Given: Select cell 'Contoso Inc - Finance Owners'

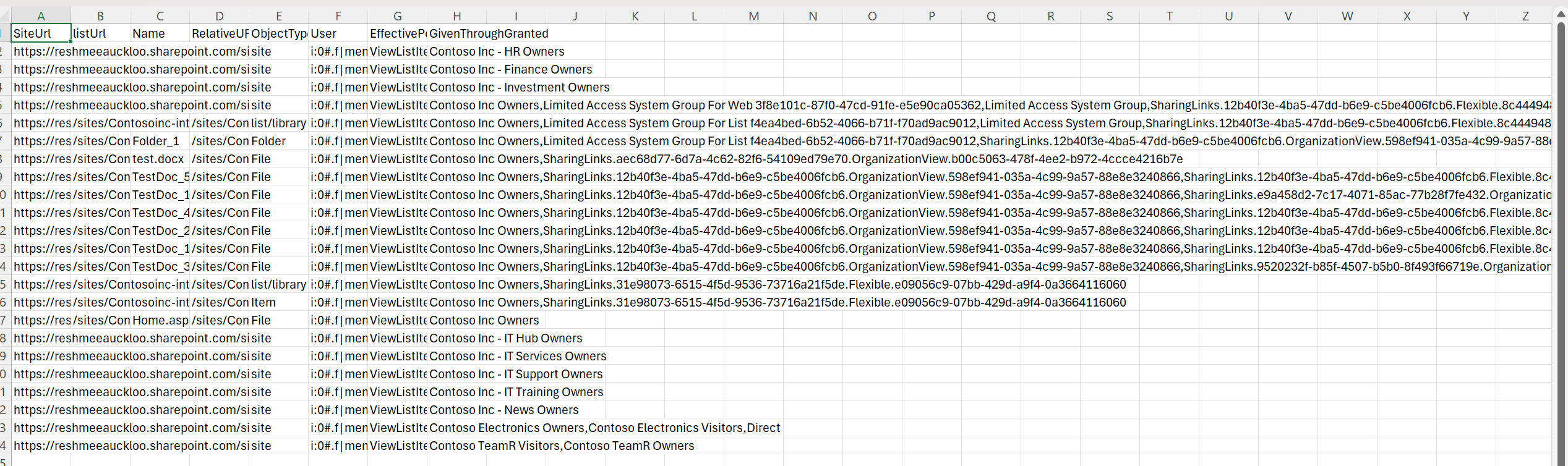Looking at the screenshot, I should pos(456,69).
